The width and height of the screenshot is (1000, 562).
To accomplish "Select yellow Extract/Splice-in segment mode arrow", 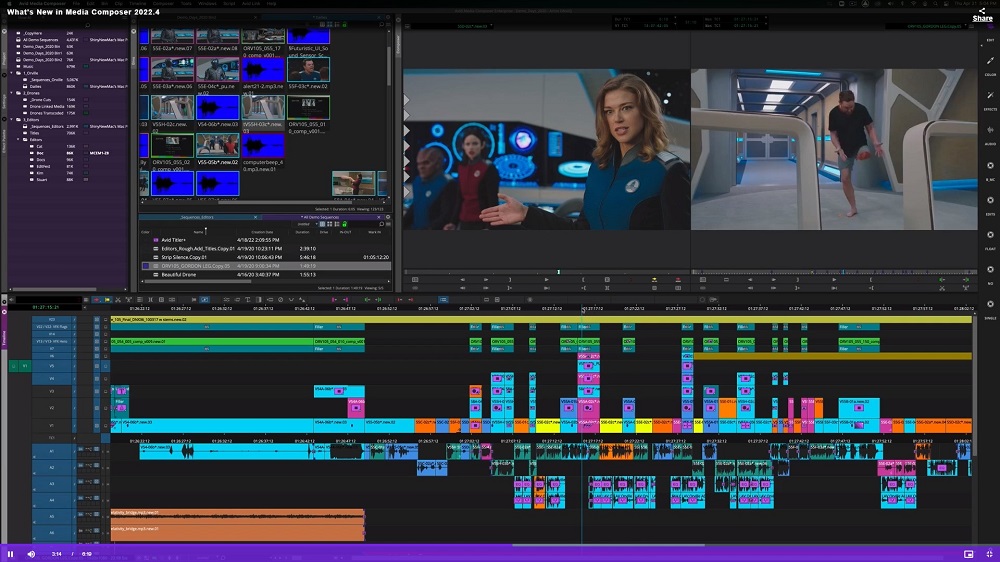I will pyautogui.click(x=107, y=299).
